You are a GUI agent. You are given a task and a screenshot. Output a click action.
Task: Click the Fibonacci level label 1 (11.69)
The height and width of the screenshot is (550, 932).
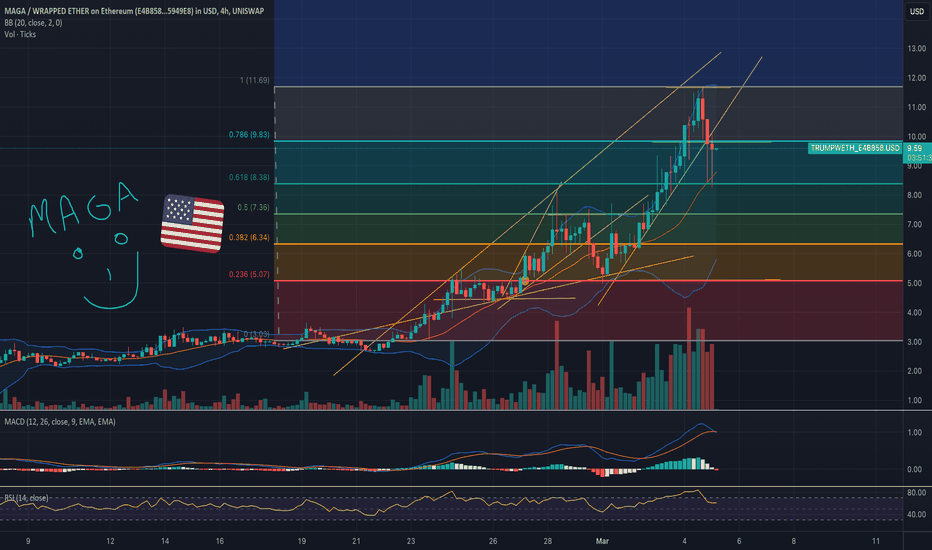(254, 80)
